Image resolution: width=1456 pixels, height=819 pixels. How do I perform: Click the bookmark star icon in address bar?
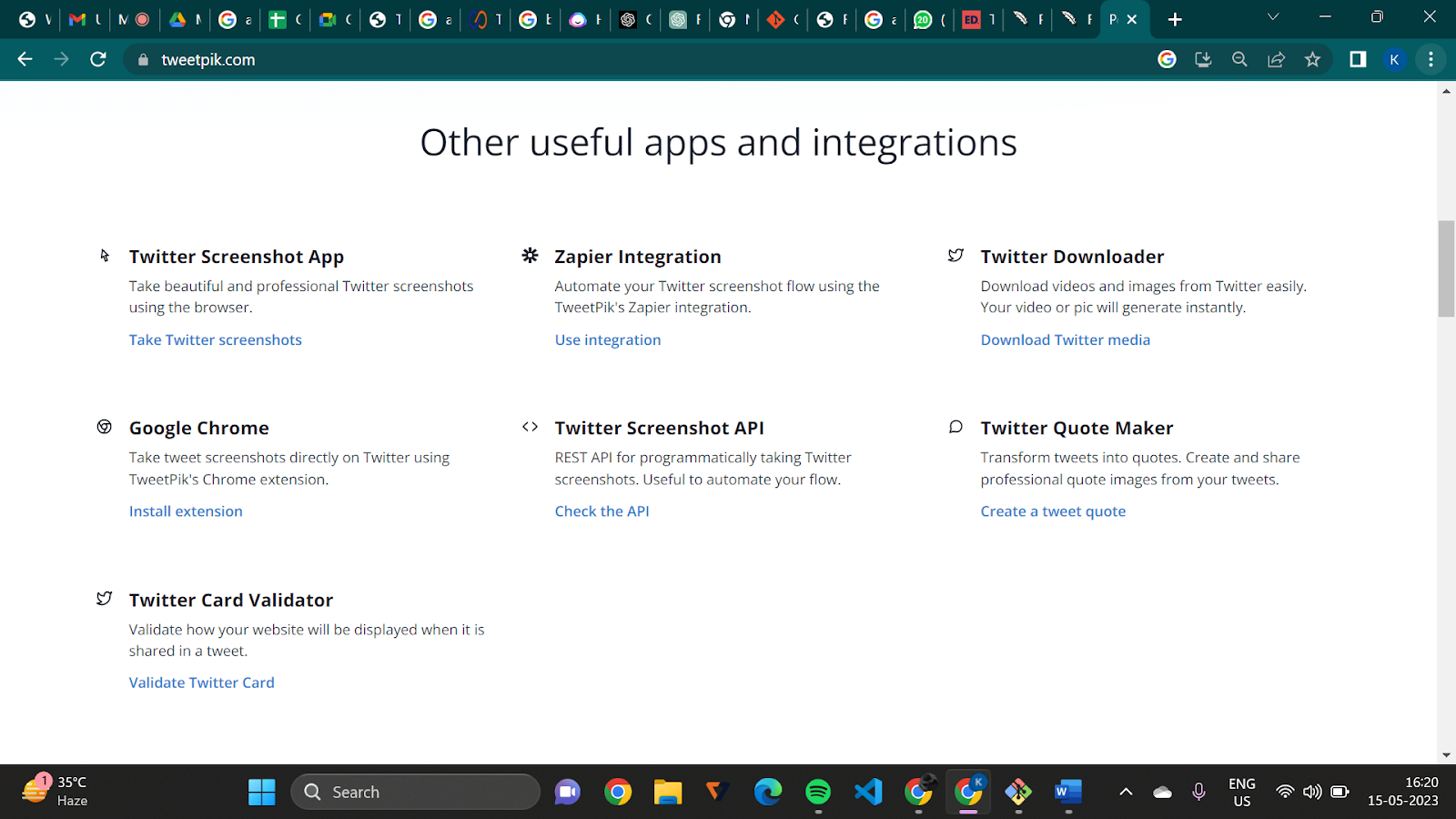tap(1312, 59)
